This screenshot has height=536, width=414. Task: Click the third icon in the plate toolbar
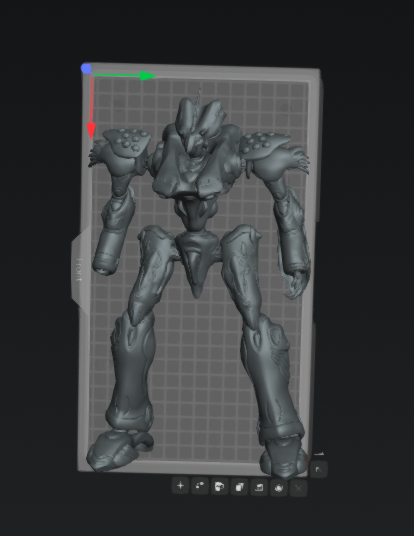[219, 486]
